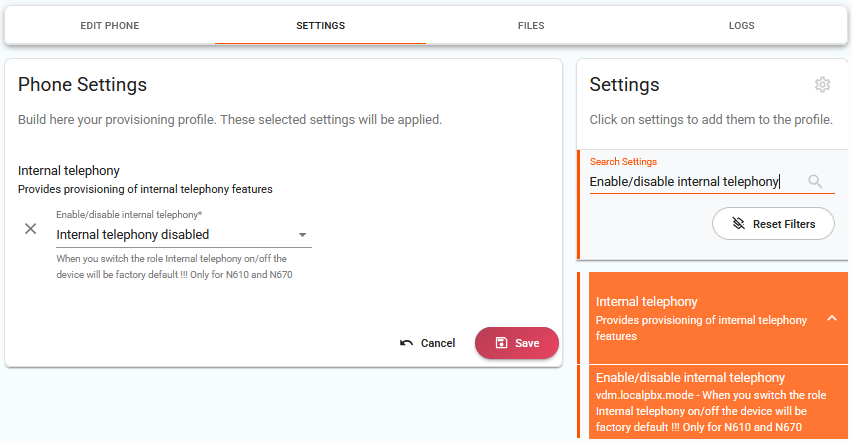Remove the internal telephony setting with X

coord(31,229)
